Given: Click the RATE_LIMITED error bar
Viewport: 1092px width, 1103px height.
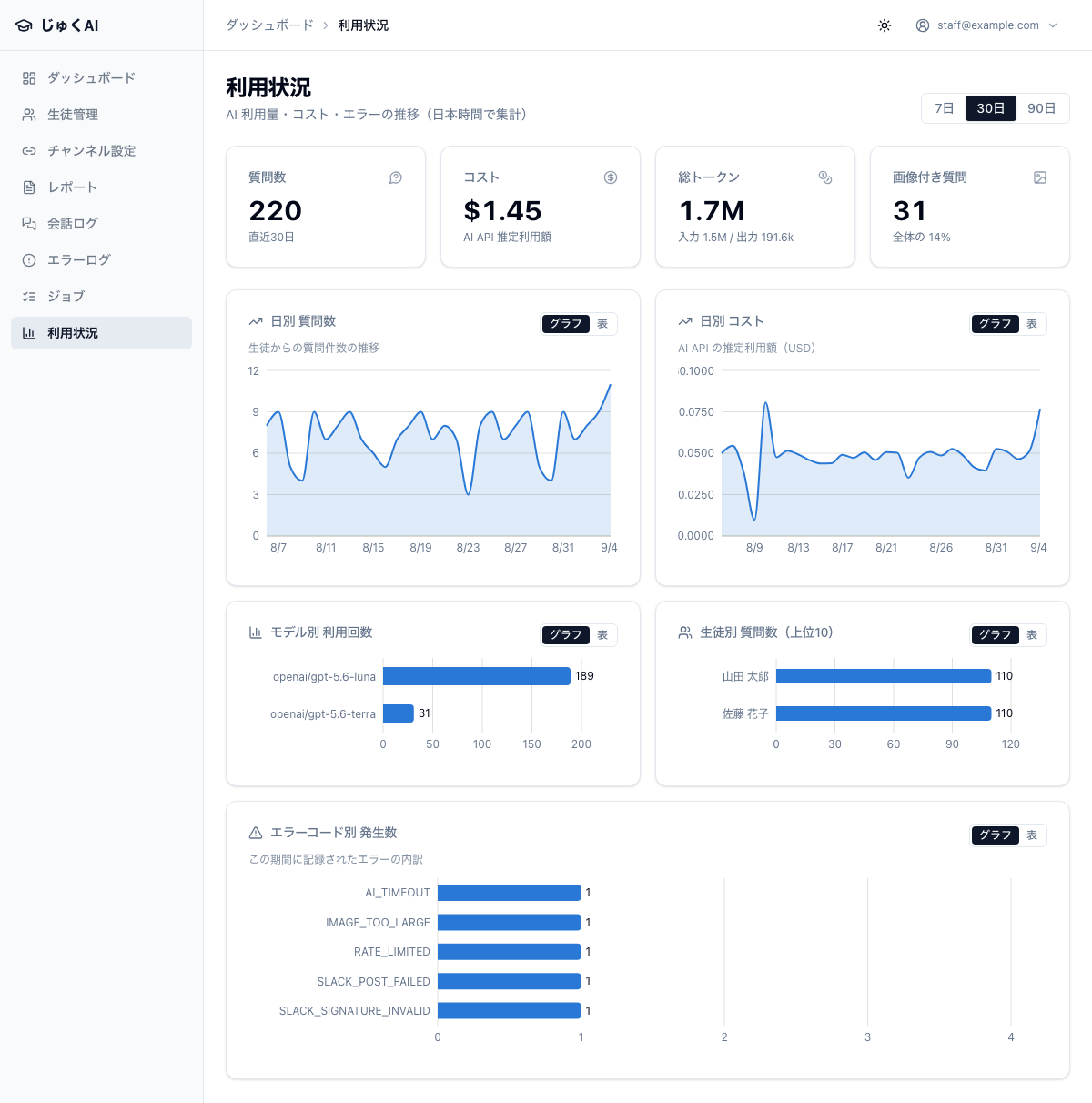Looking at the screenshot, I should point(510,952).
